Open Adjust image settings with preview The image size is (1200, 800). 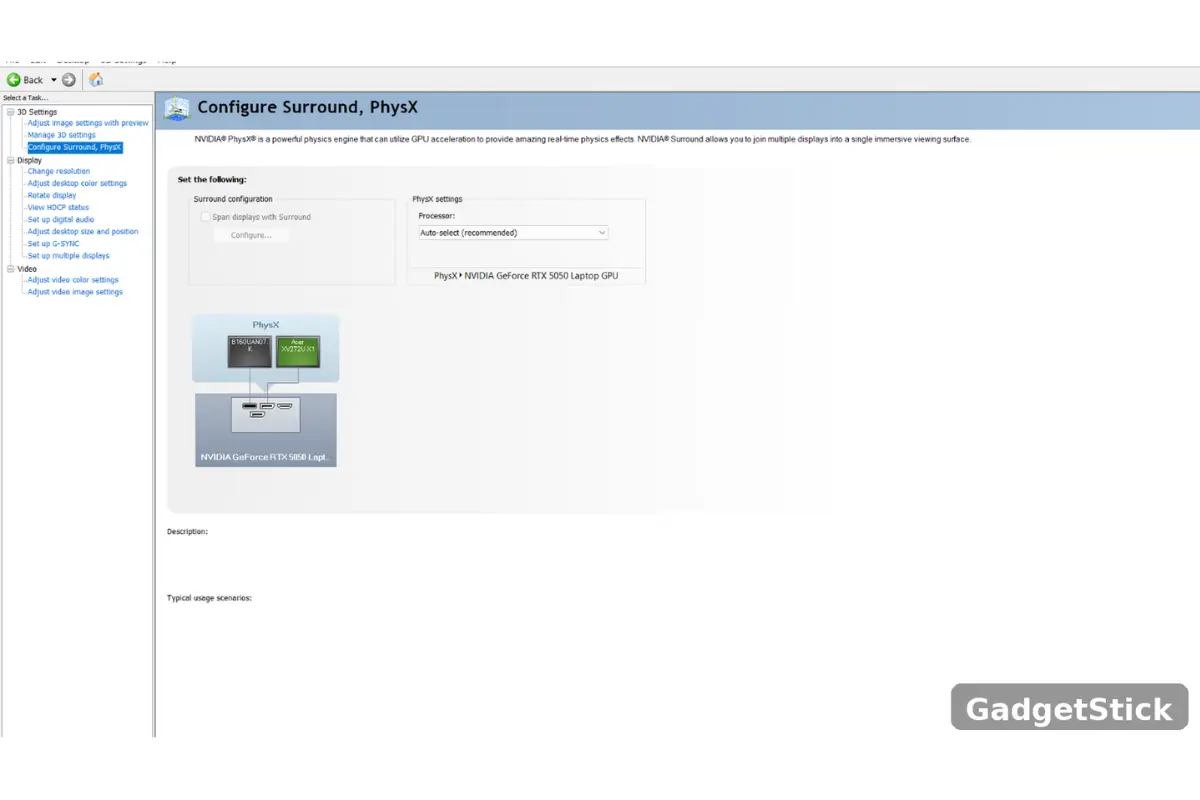[88, 123]
